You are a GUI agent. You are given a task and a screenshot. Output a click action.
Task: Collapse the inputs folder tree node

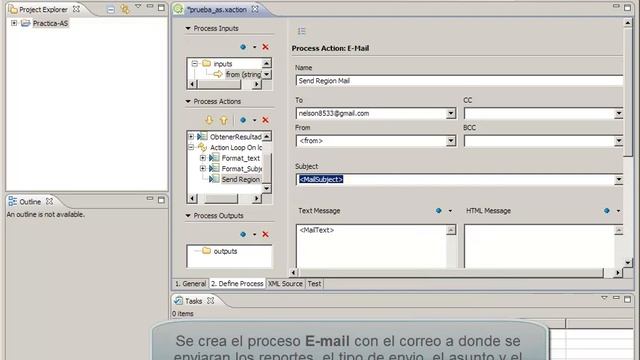pyautogui.click(x=195, y=63)
